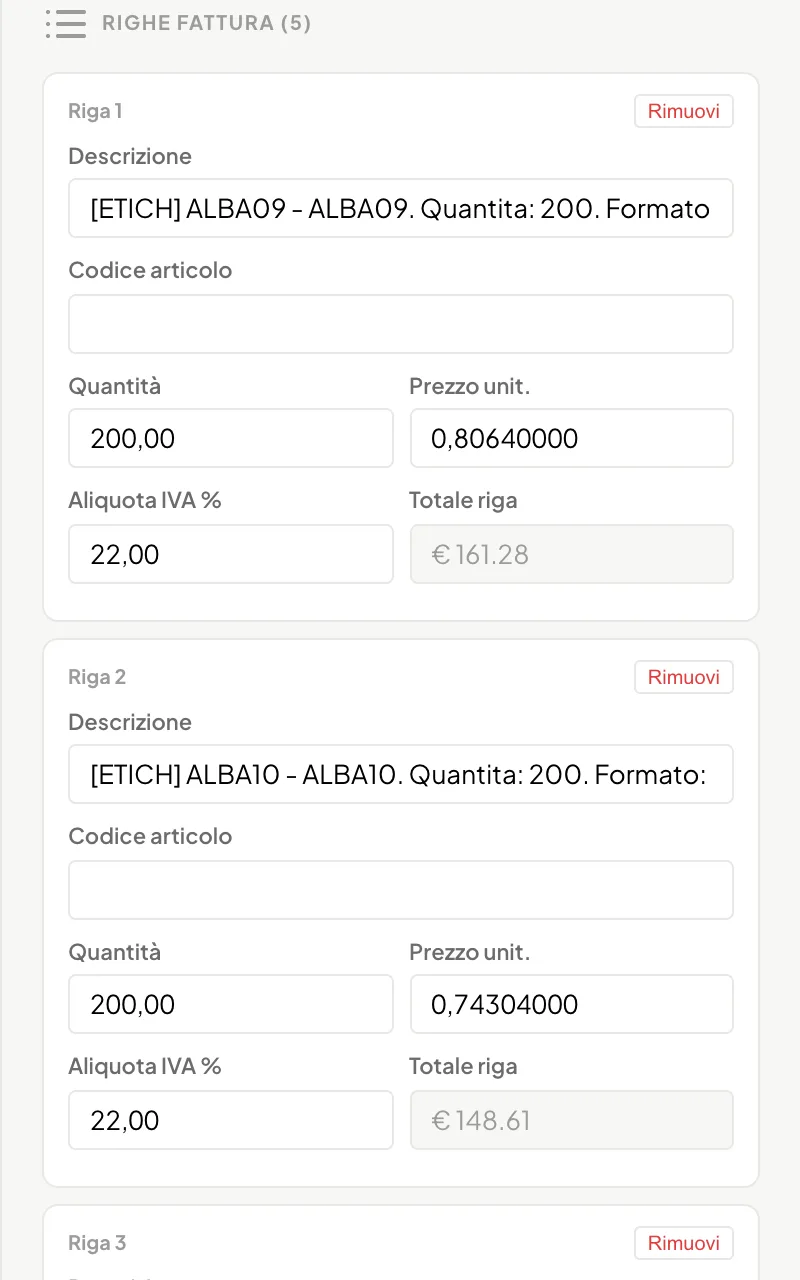The height and width of the screenshot is (1280, 800).
Task: Edit the Riga 1 description field
Action: [401, 208]
